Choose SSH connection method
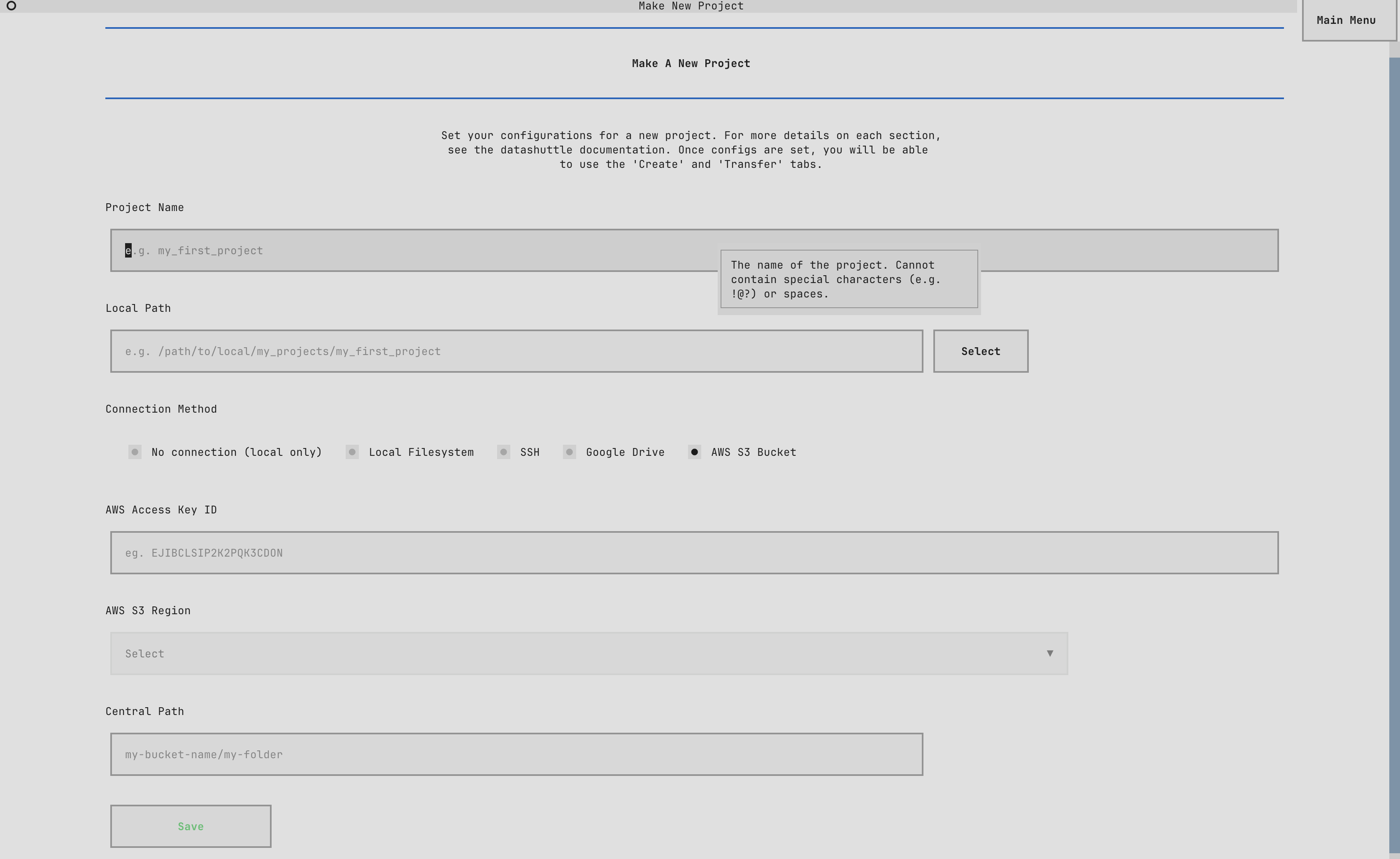The image size is (1400, 859). tap(518, 452)
